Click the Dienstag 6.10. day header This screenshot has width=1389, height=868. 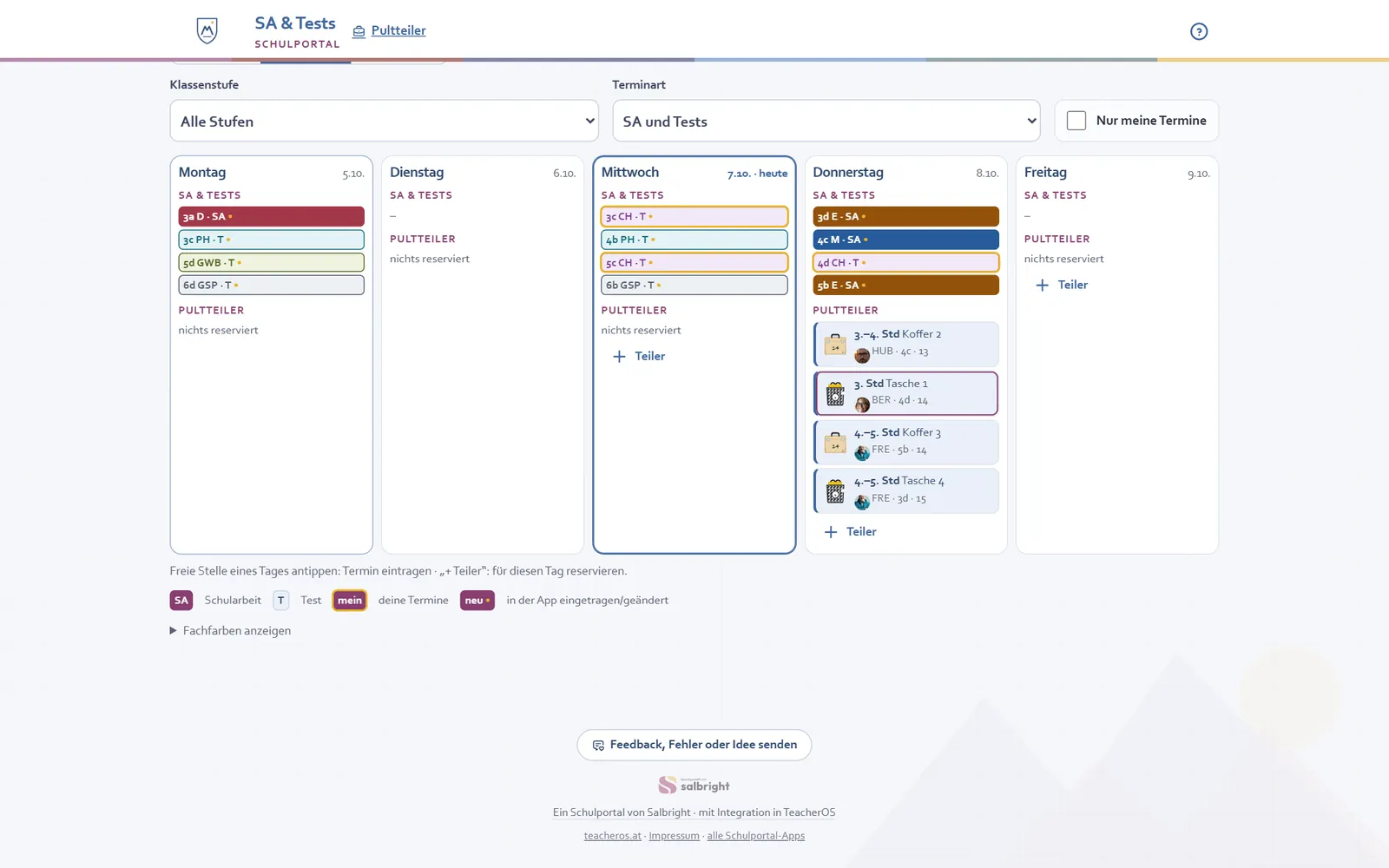pos(483,173)
